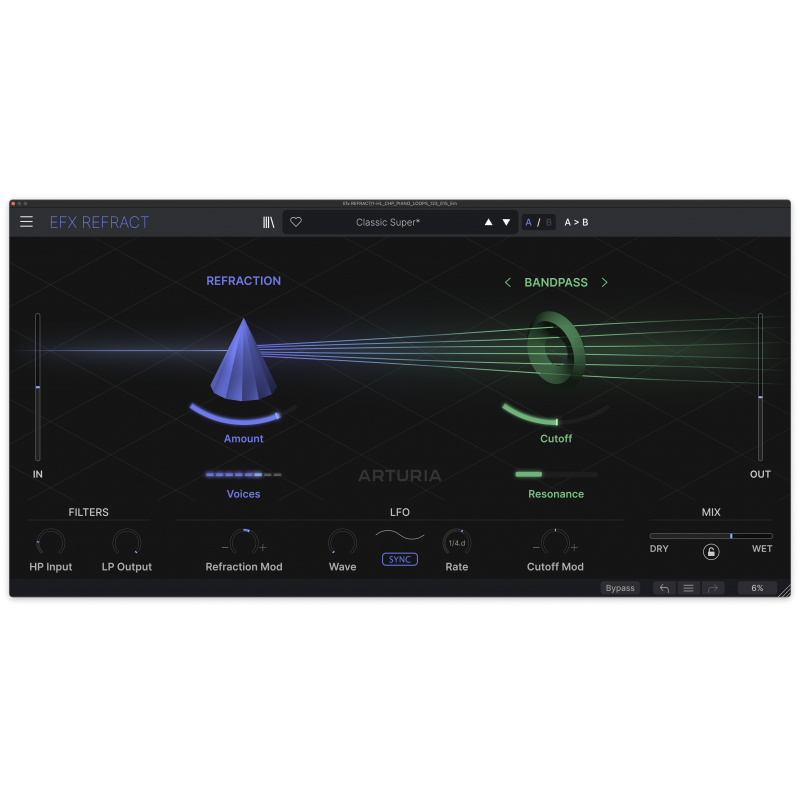Click the FILTERS section heading
The width and height of the screenshot is (800, 800).
[x=88, y=512]
